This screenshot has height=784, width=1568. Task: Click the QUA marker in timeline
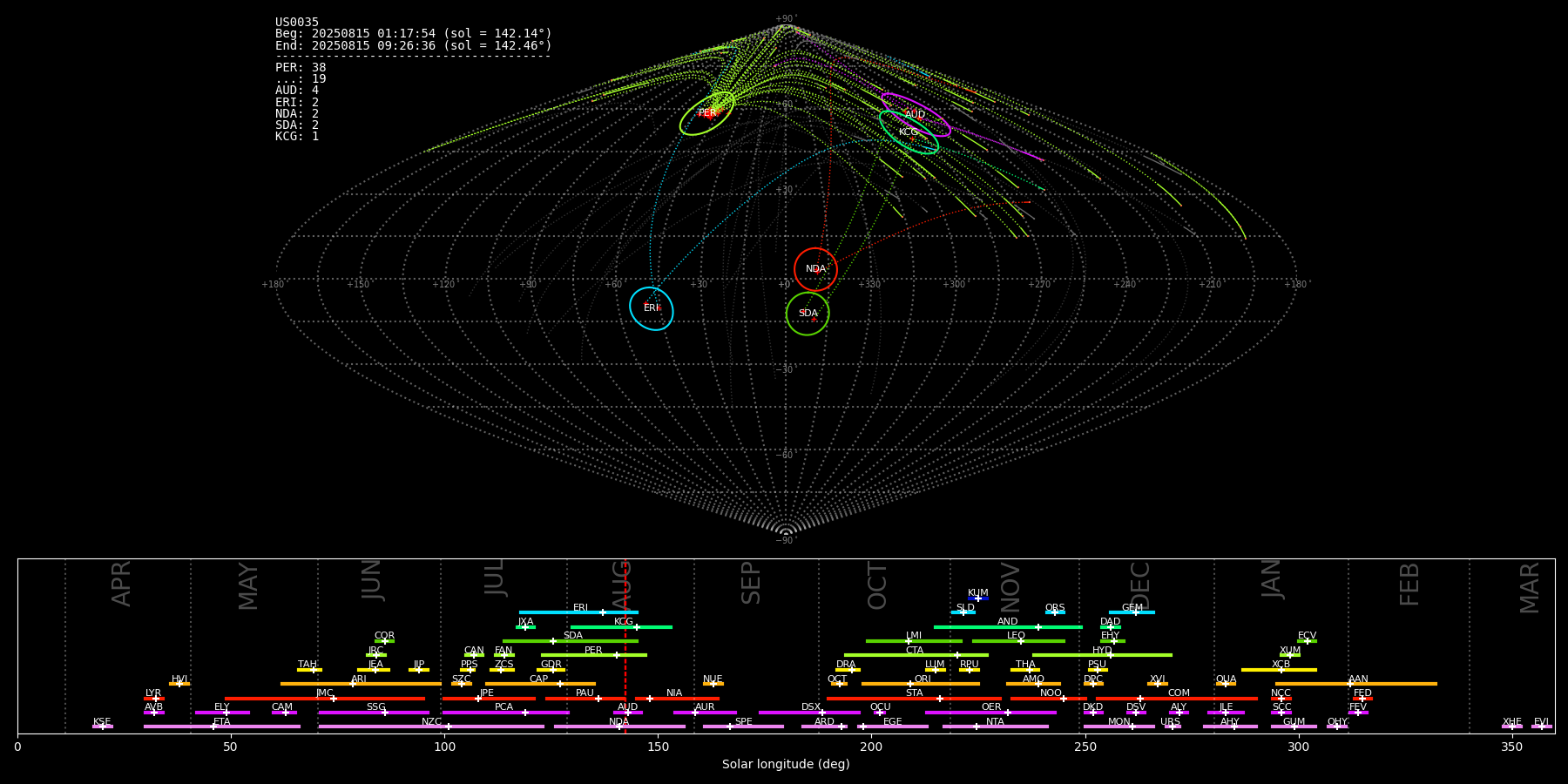(1226, 684)
